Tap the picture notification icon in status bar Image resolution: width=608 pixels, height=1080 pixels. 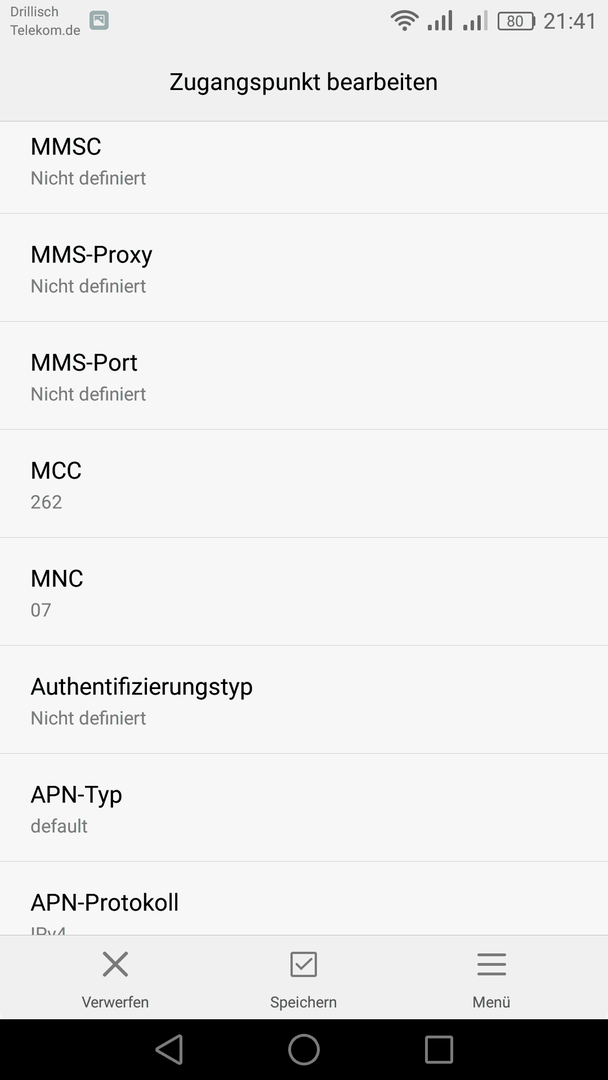tap(99, 21)
